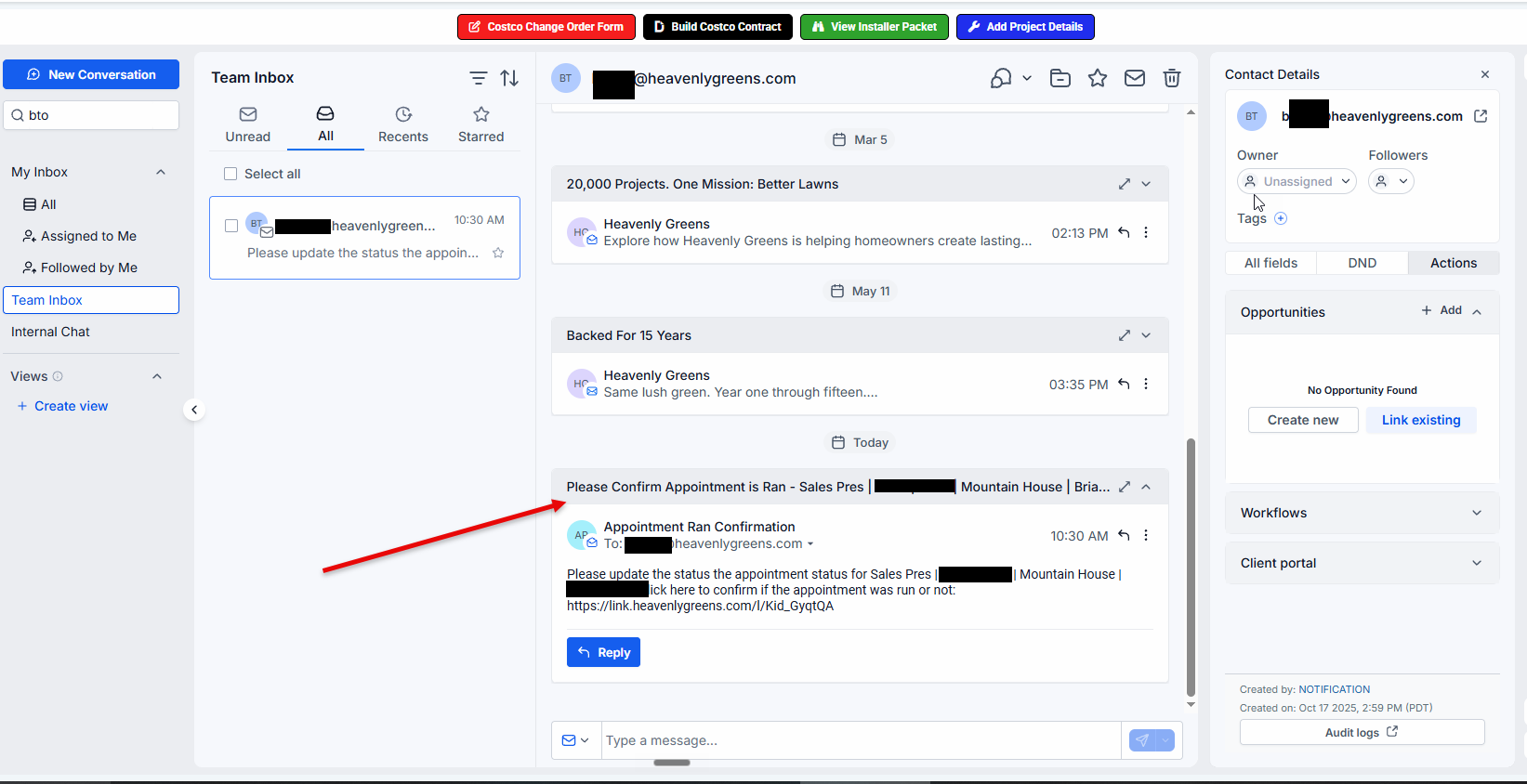Tick the Select all checkbox
The width and height of the screenshot is (1527, 784).
click(x=230, y=174)
